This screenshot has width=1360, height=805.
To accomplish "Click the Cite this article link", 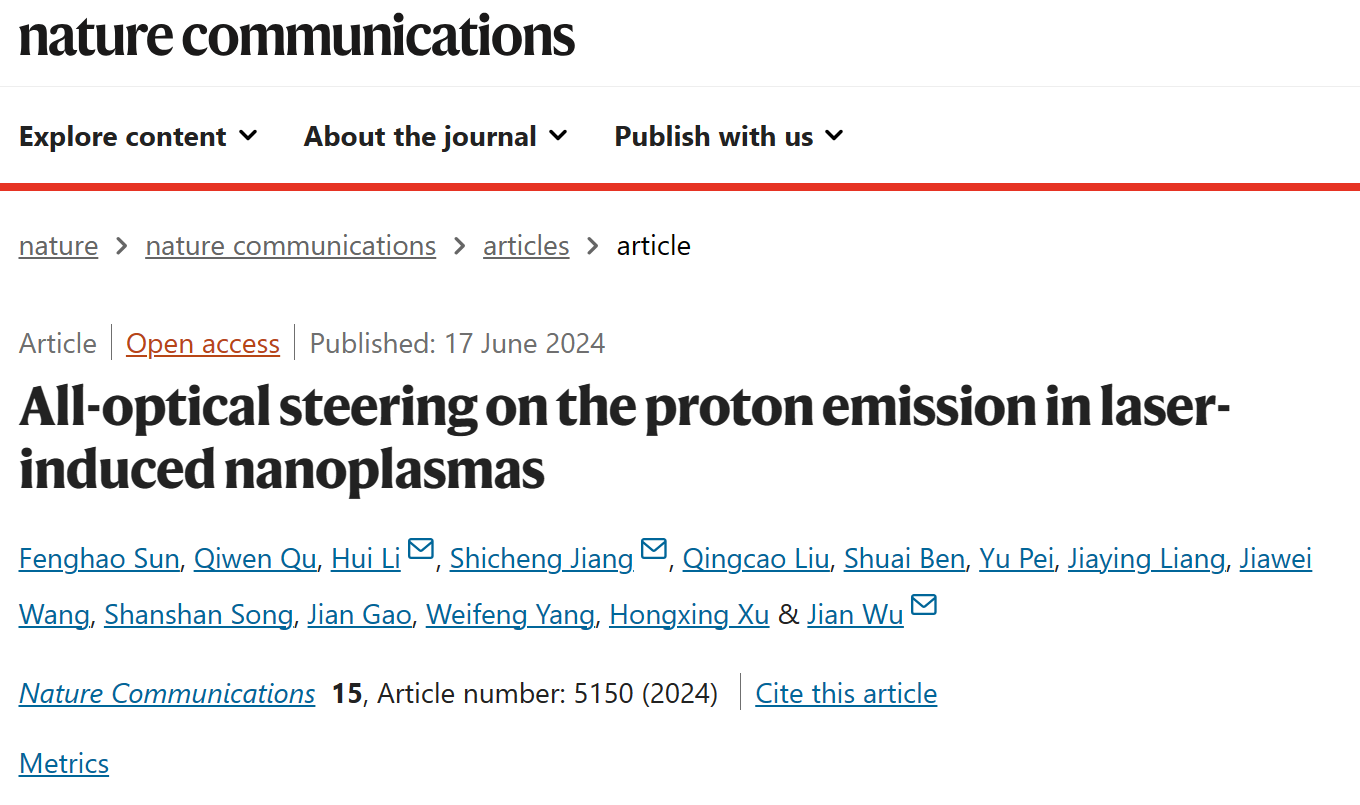I will 846,694.
